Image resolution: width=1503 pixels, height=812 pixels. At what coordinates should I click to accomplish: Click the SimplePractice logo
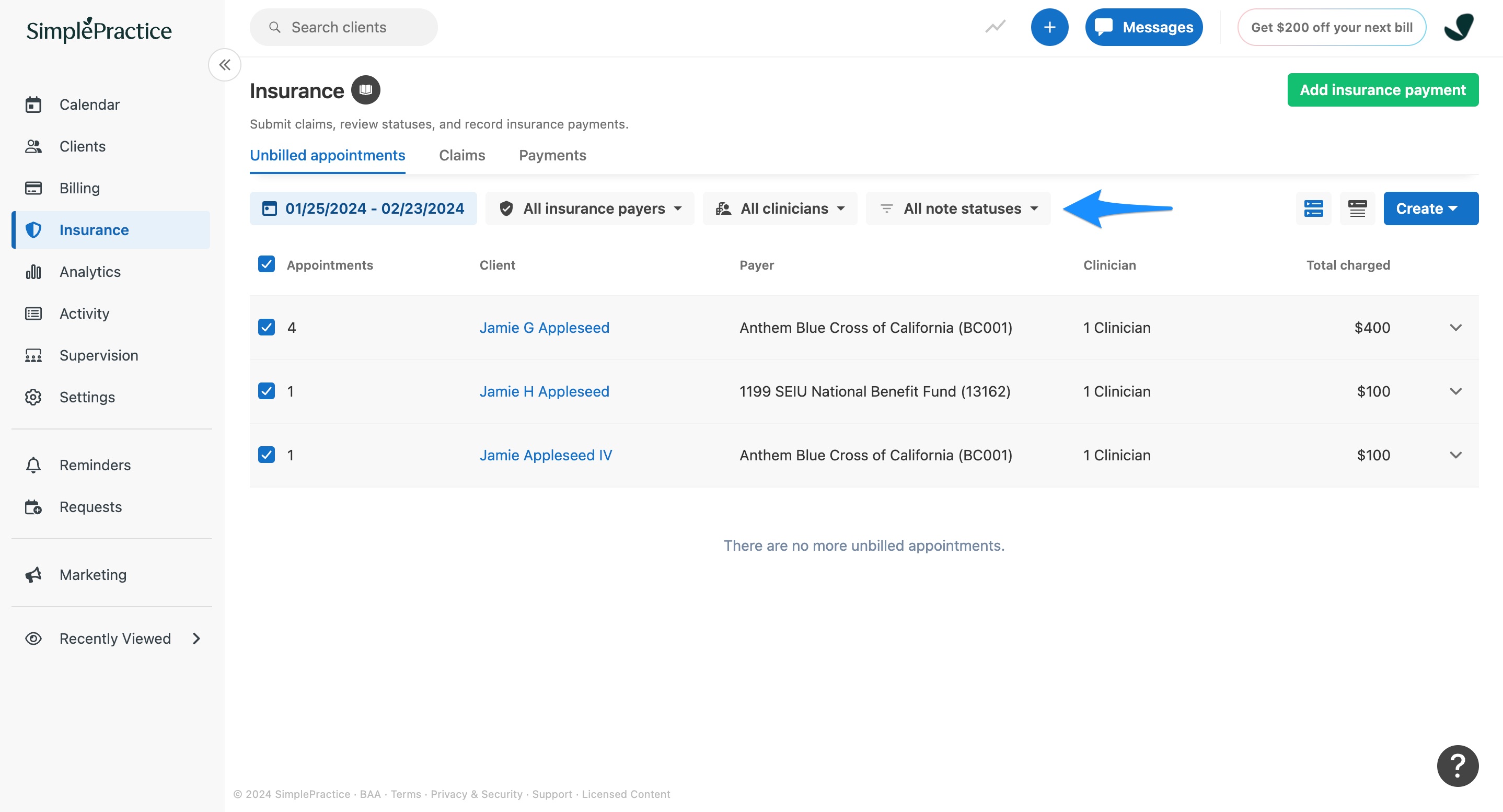click(x=99, y=30)
